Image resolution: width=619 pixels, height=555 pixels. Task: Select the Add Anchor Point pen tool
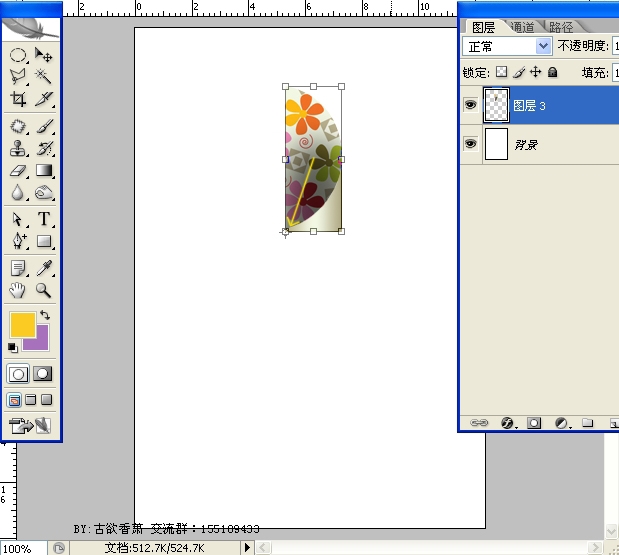[x=18, y=241]
